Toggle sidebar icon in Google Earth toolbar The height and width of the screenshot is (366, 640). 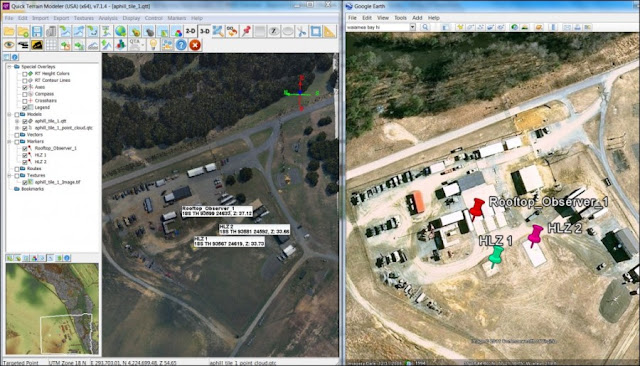[445, 27]
